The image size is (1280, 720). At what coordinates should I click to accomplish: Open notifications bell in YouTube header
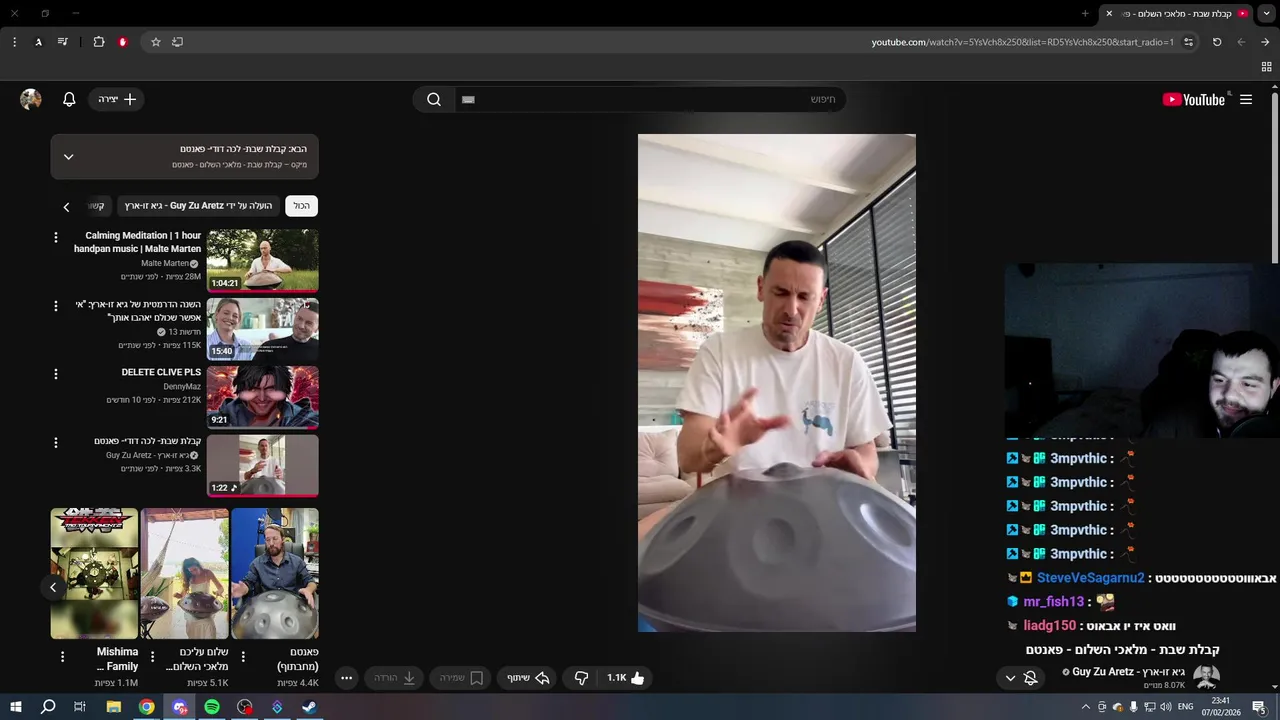click(69, 99)
